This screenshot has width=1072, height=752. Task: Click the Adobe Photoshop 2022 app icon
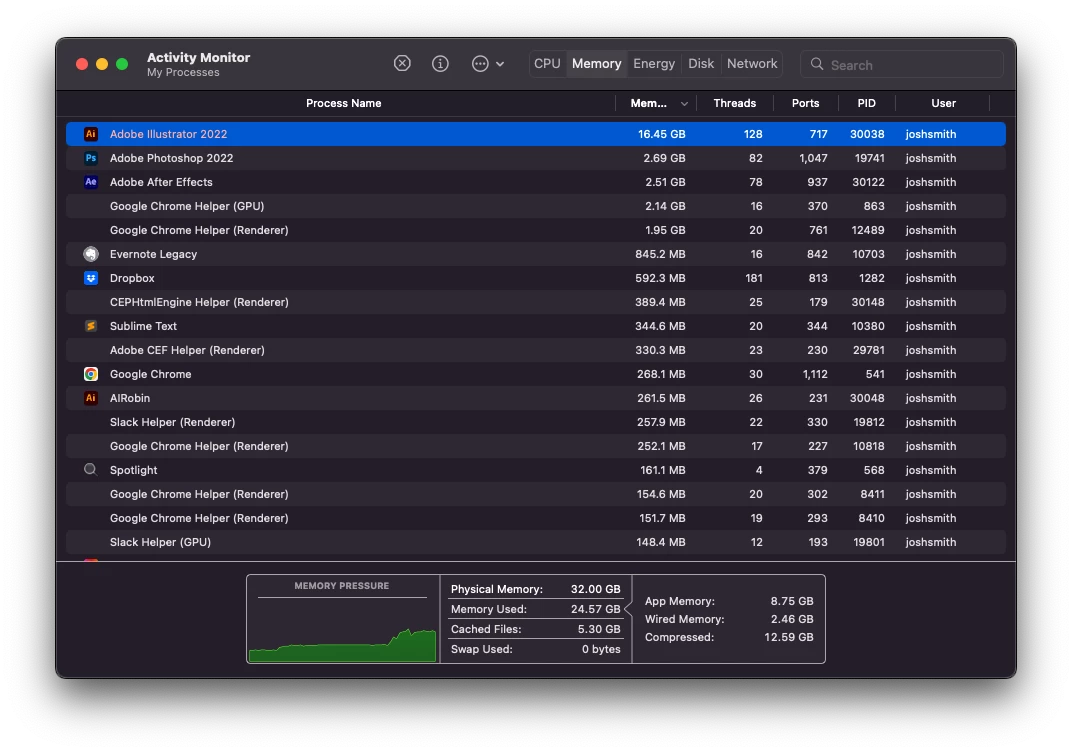[91, 158]
